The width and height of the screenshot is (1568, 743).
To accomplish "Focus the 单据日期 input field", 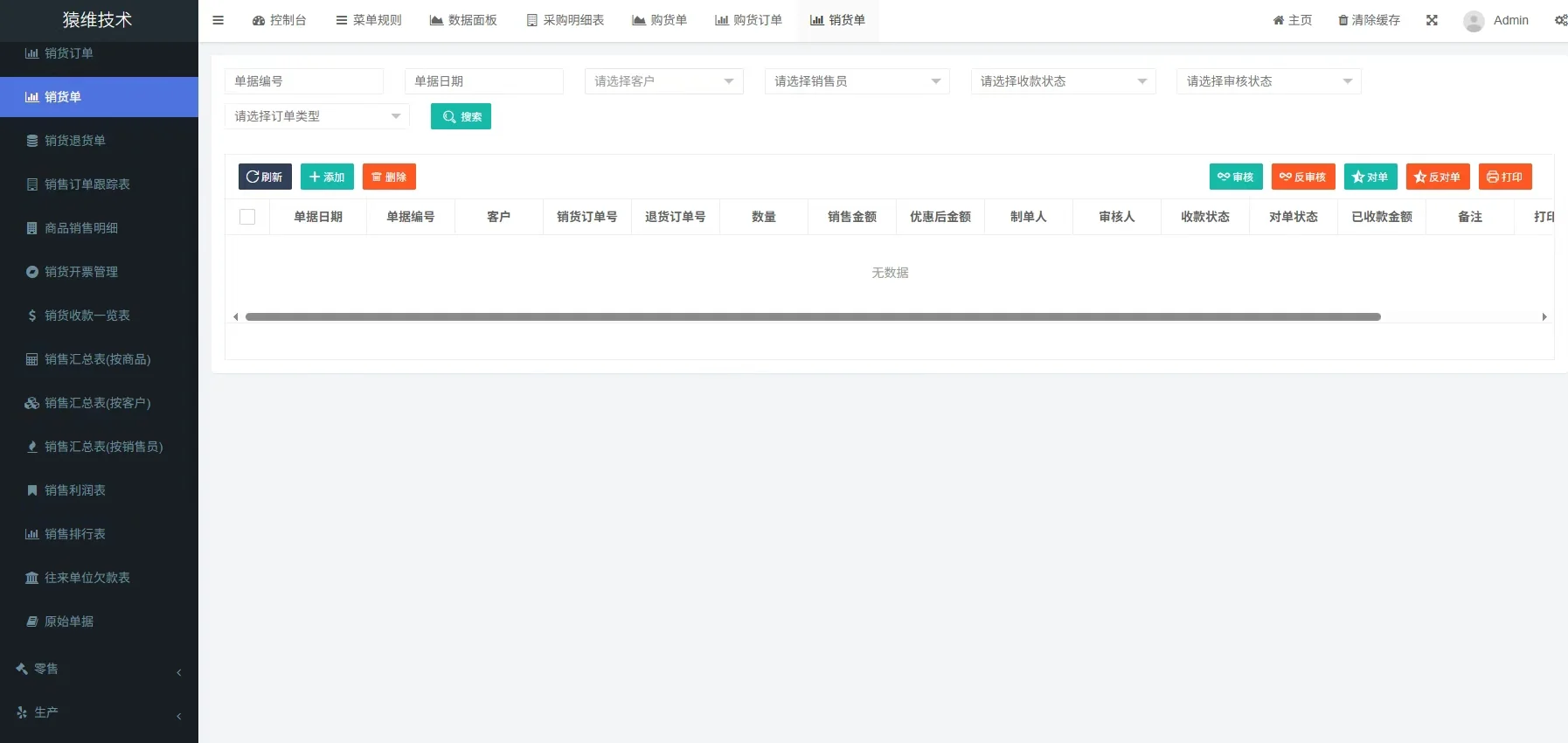I will tap(484, 81).
